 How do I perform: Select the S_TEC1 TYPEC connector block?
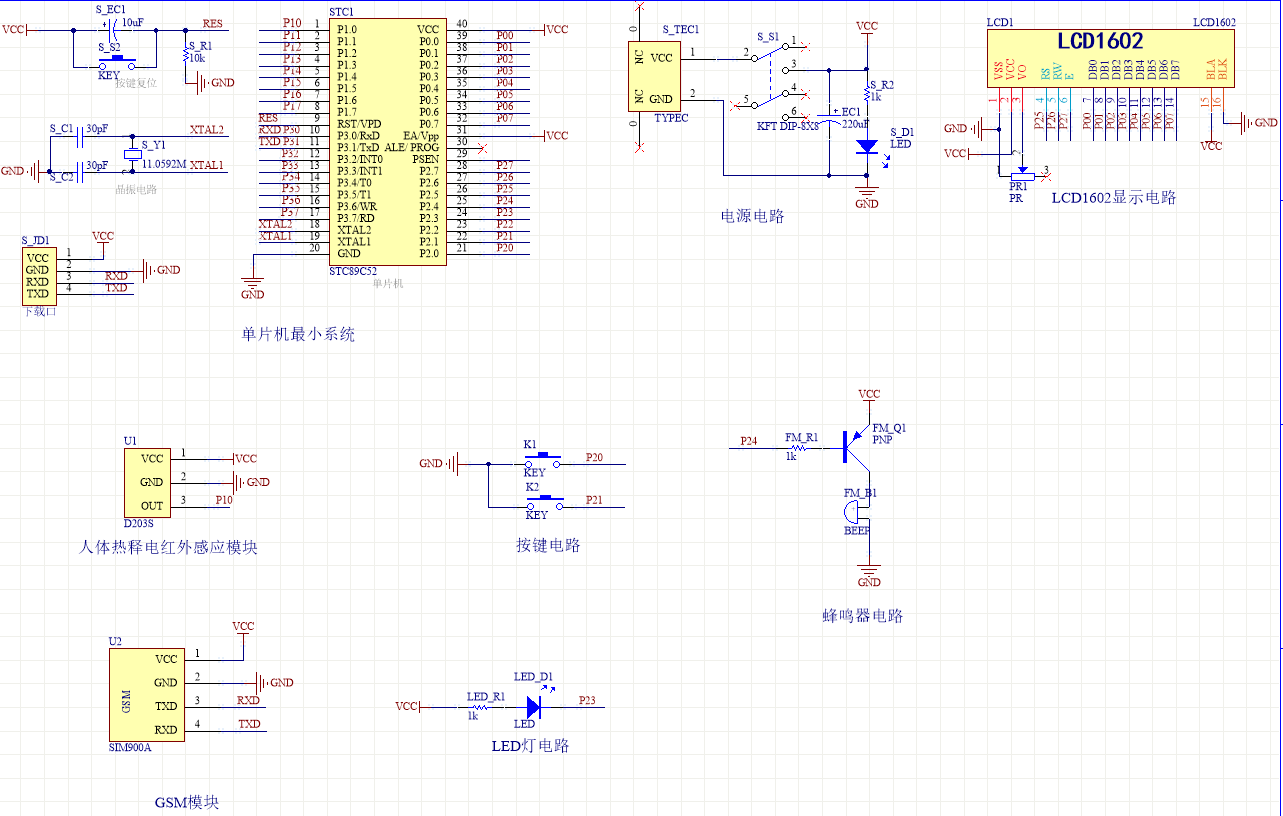[x=653, y=77]
